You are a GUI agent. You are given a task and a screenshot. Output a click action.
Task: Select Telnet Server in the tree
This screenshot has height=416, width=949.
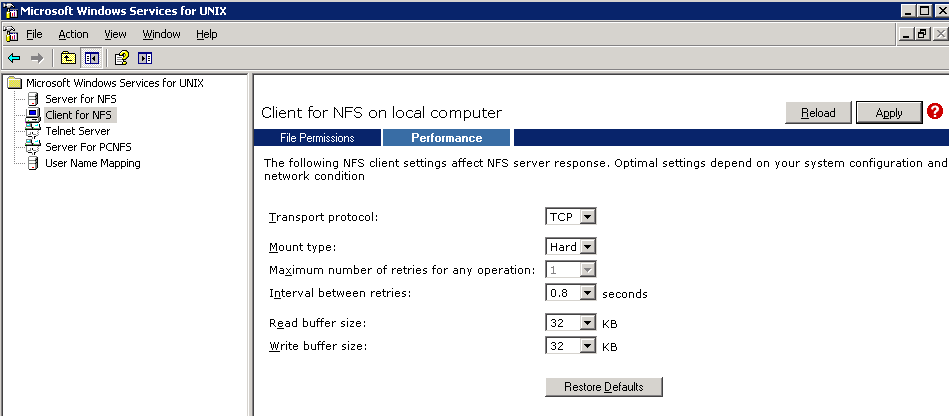(x=77, y=131)
